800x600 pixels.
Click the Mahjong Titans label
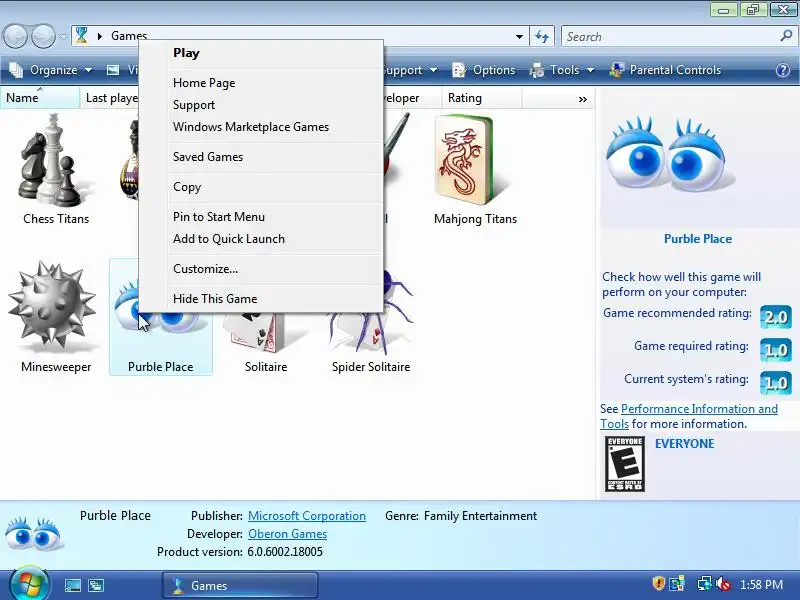475,219
